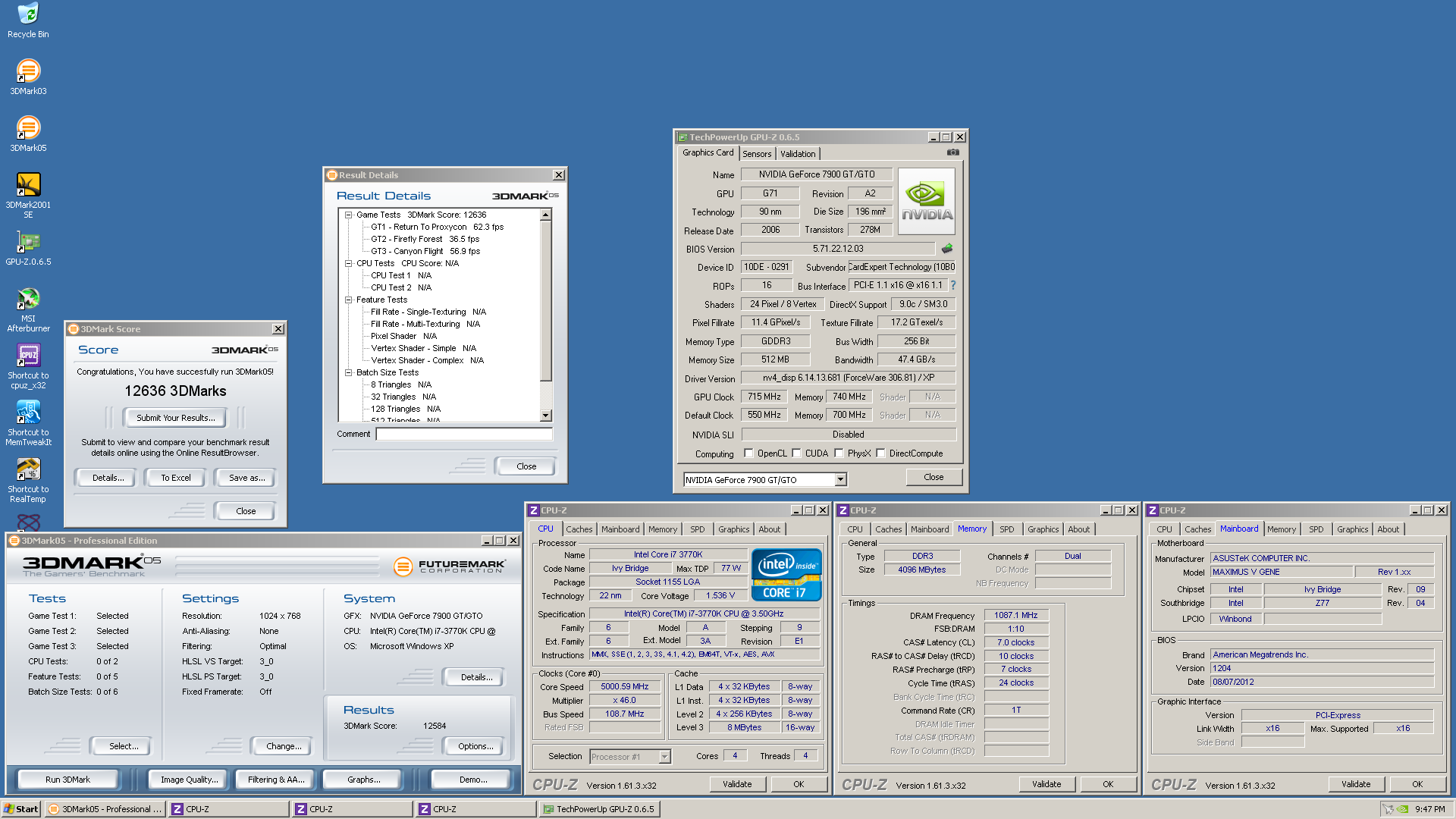1456x819 pixels.
Task: Open the 3DMark2001 SE desktop icon
Action: point(28,196)
